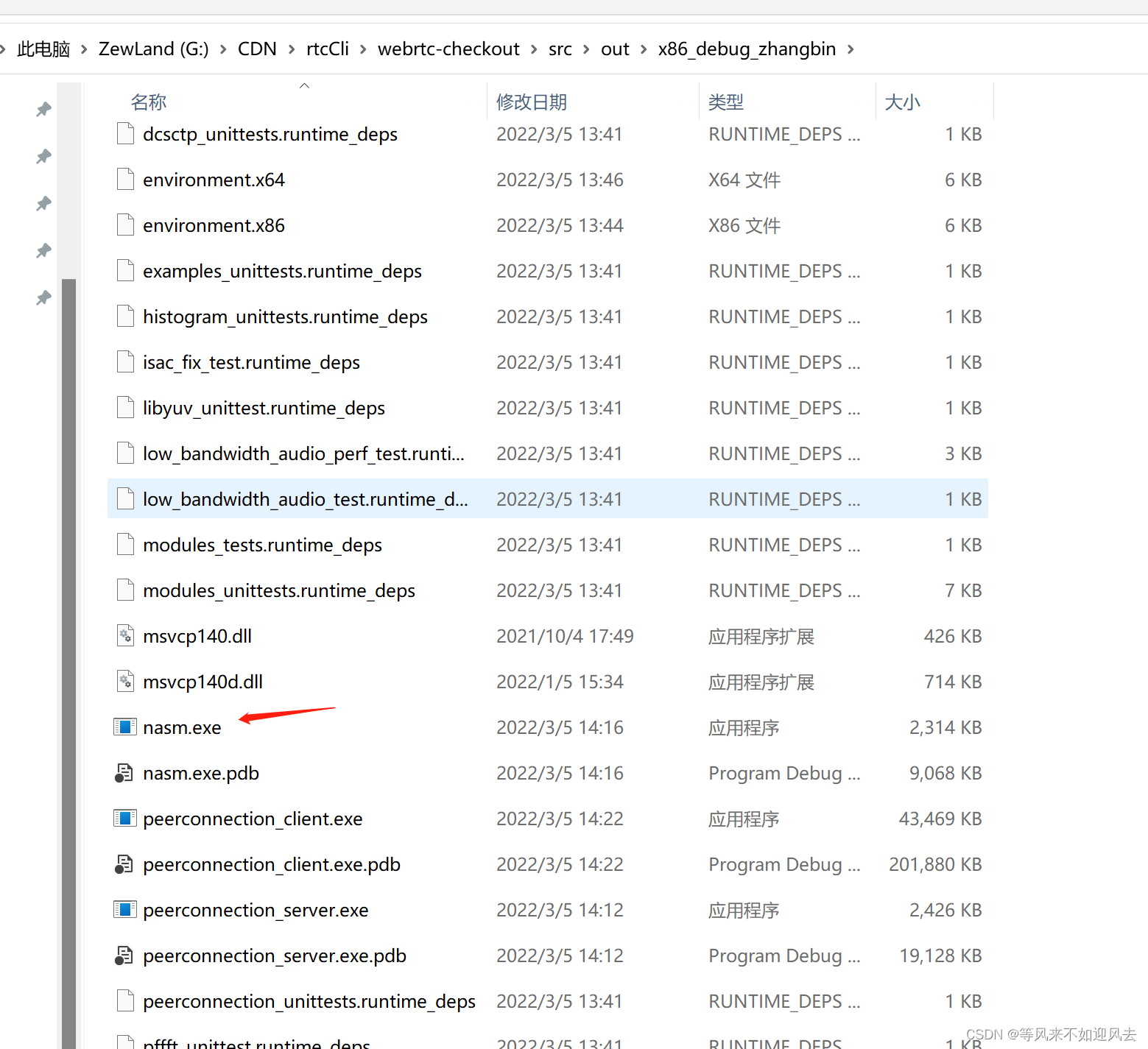Click the peerconnection_client.exe.pdb debug icon

point(124,864)
